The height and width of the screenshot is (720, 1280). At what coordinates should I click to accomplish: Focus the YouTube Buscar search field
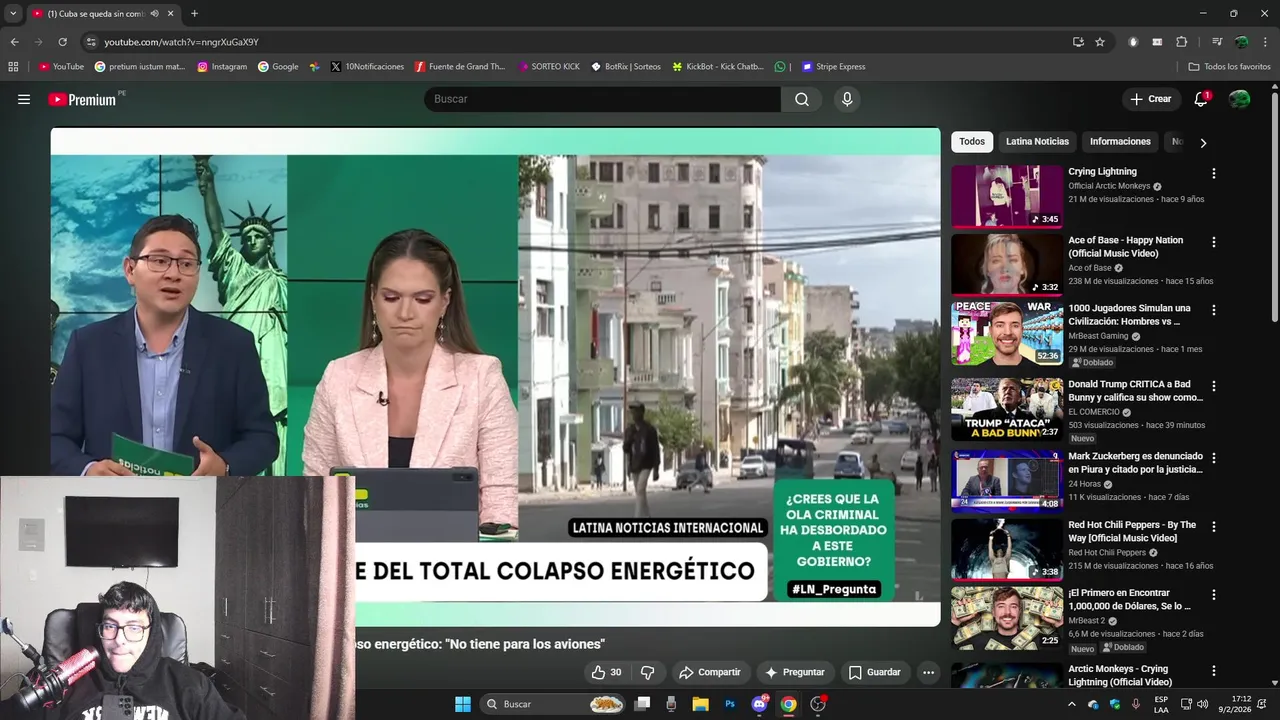tap(603, 99)
